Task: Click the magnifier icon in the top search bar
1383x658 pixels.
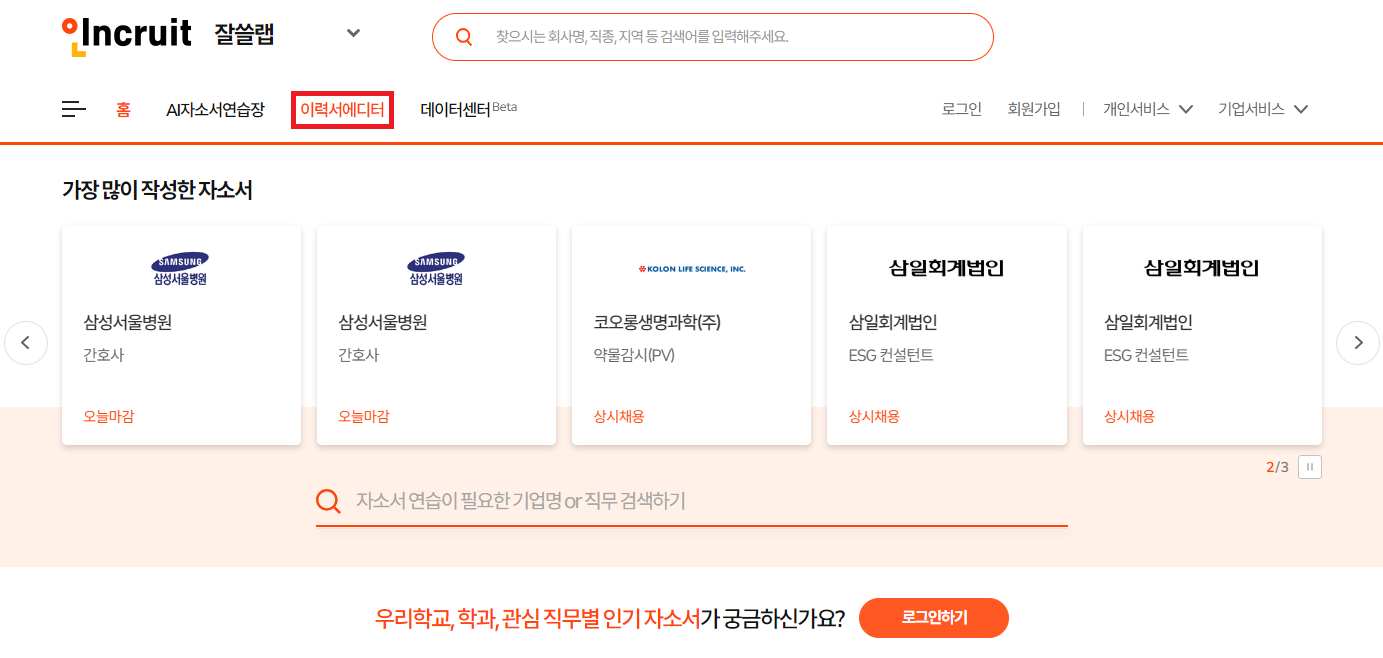Action: (462, 35)
